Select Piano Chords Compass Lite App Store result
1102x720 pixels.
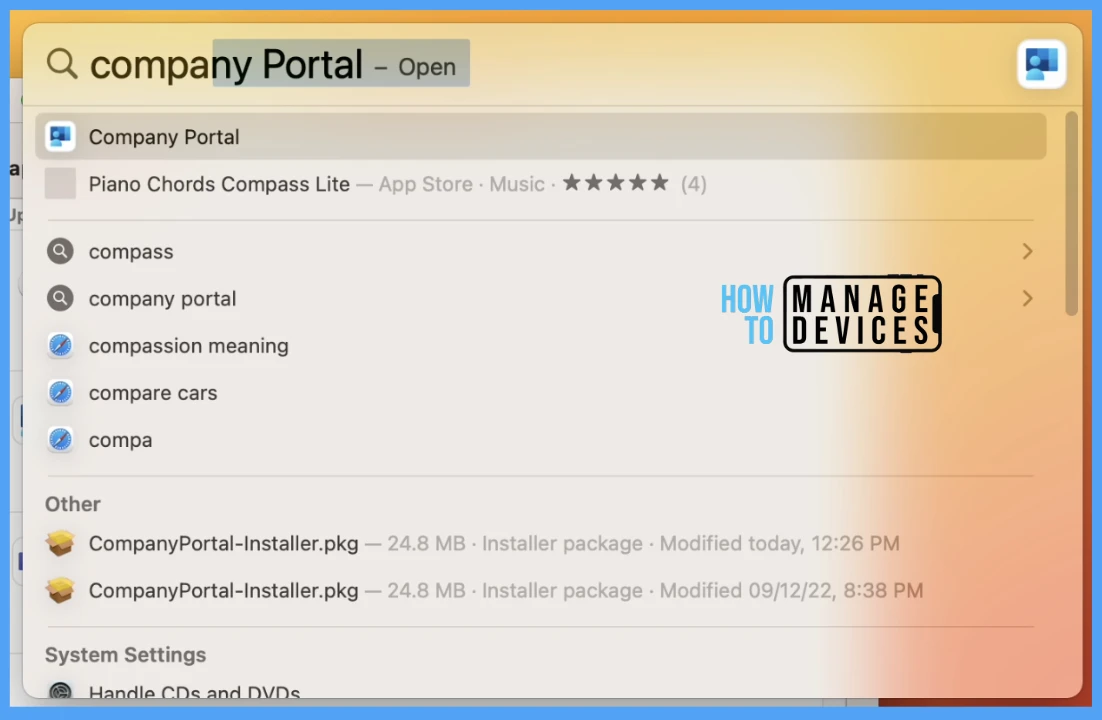[540, 184]
